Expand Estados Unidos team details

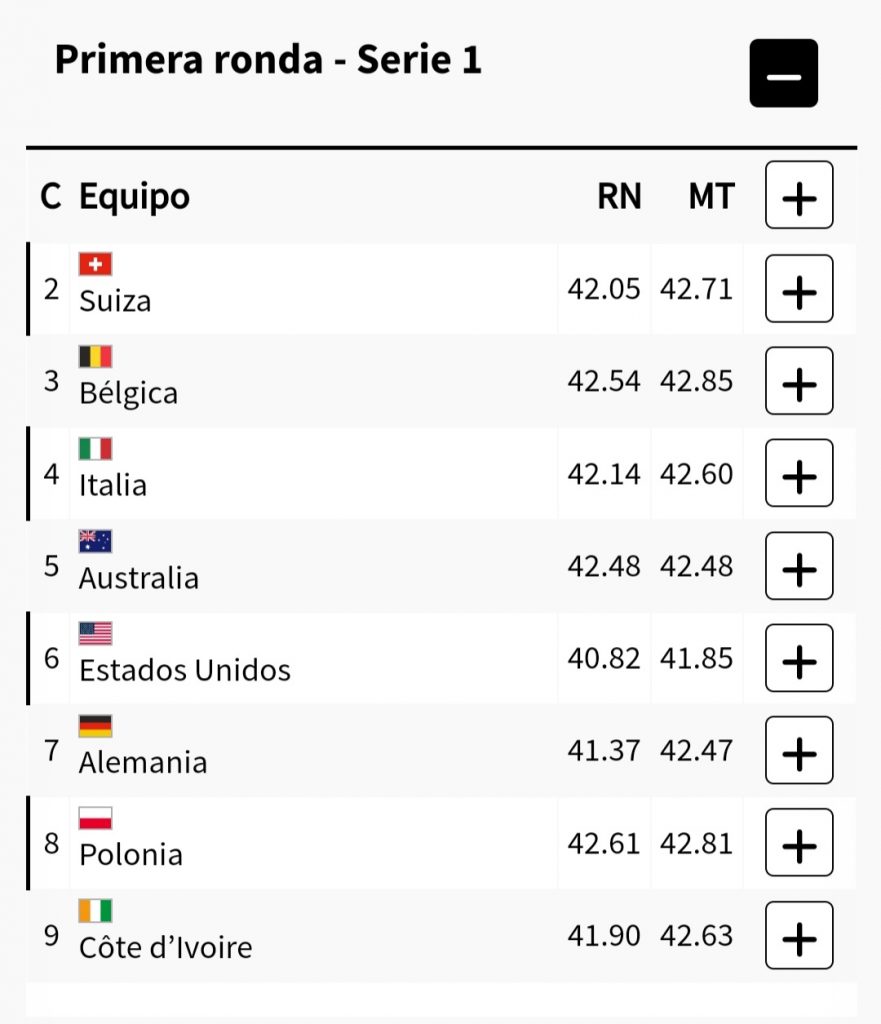pos(798,658)
